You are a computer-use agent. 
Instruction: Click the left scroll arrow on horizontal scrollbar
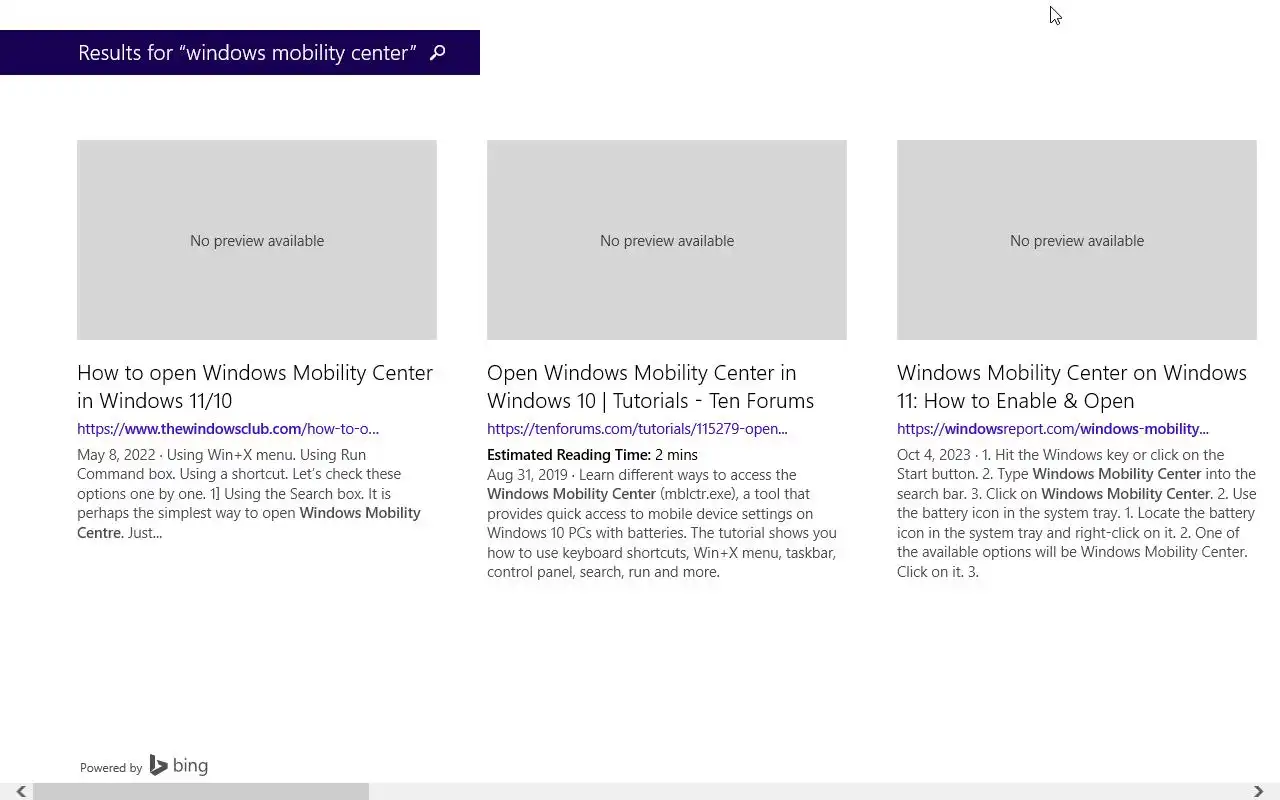coord(20,791)
